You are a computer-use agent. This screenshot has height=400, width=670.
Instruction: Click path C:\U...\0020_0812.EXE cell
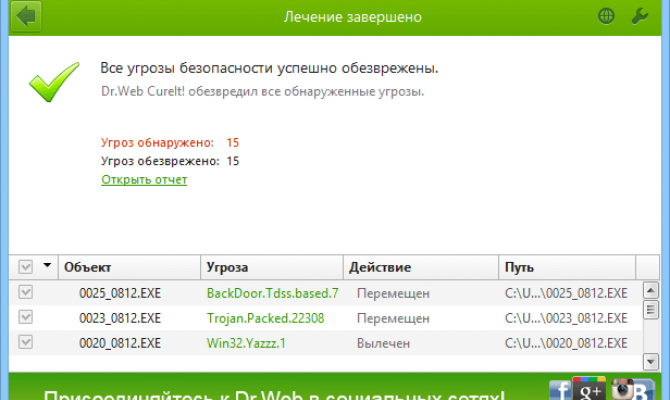(x=566, y=343)
